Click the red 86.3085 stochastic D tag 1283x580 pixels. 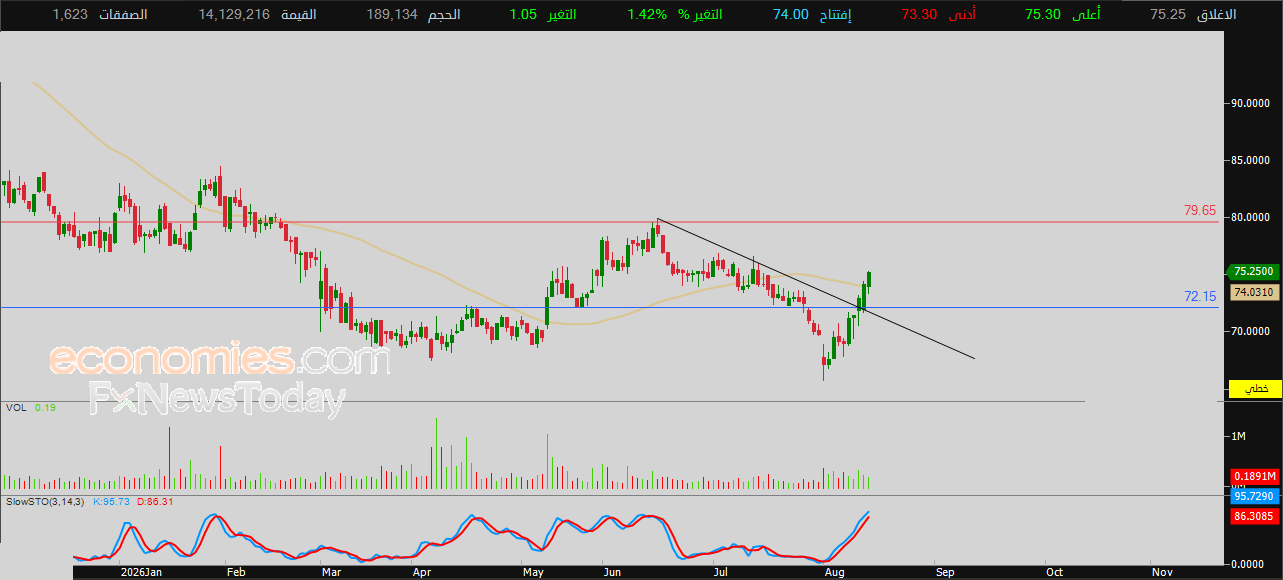pyautogui.click(x=1254, y=516)
